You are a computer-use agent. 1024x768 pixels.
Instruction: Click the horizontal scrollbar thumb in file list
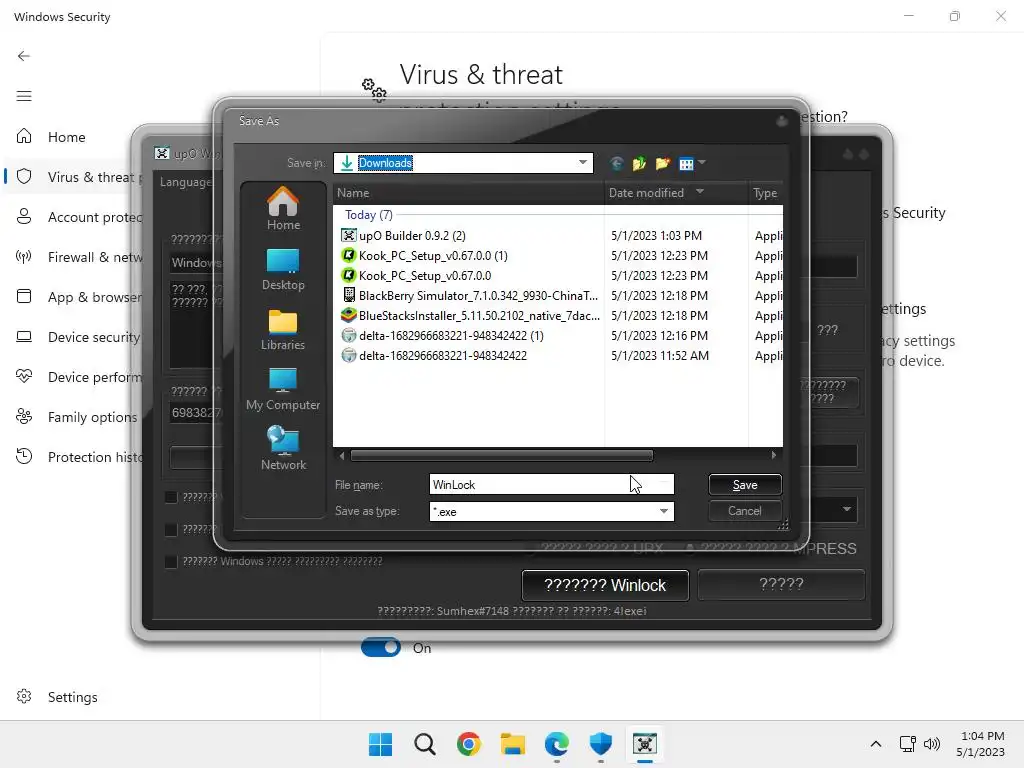[x=502, y=455]
